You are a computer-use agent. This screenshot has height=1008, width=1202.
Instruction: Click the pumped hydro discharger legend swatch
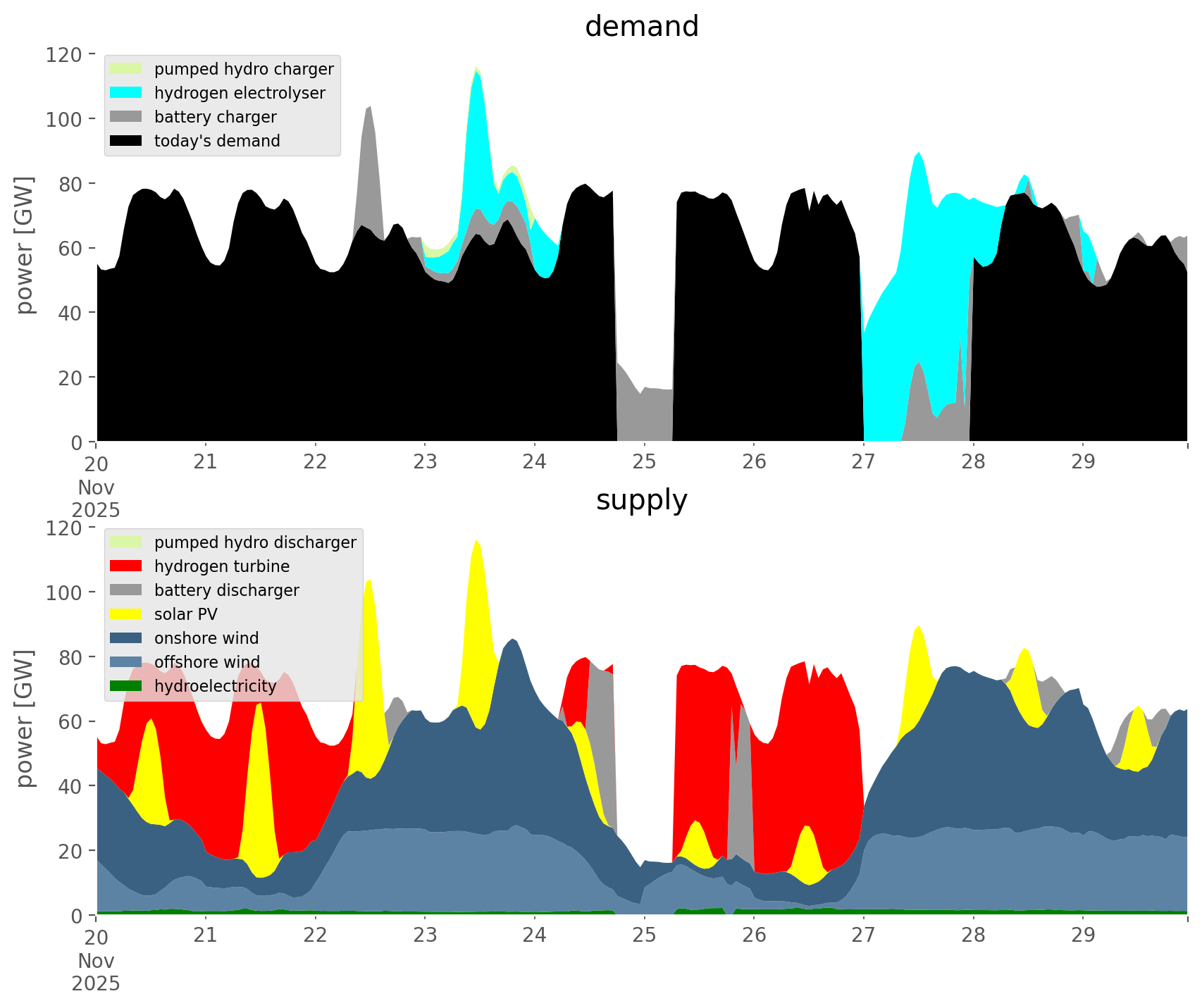(x=126, y=542)
